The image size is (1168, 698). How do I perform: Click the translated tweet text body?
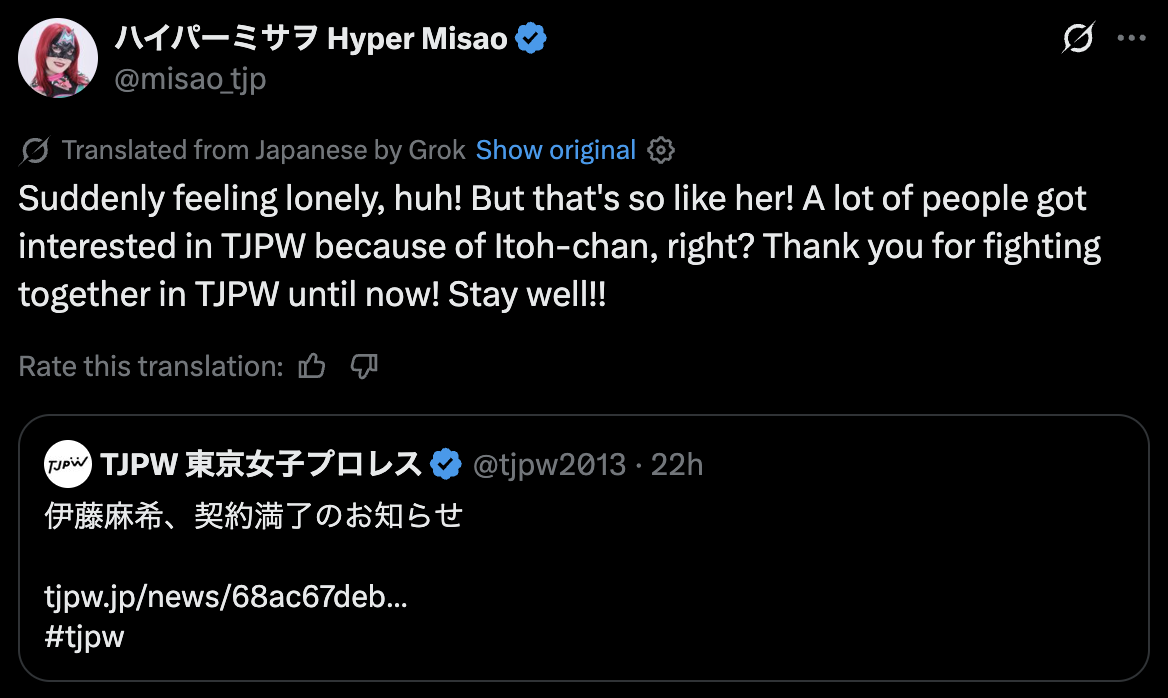pyautogui.click(x=558, y=246)
